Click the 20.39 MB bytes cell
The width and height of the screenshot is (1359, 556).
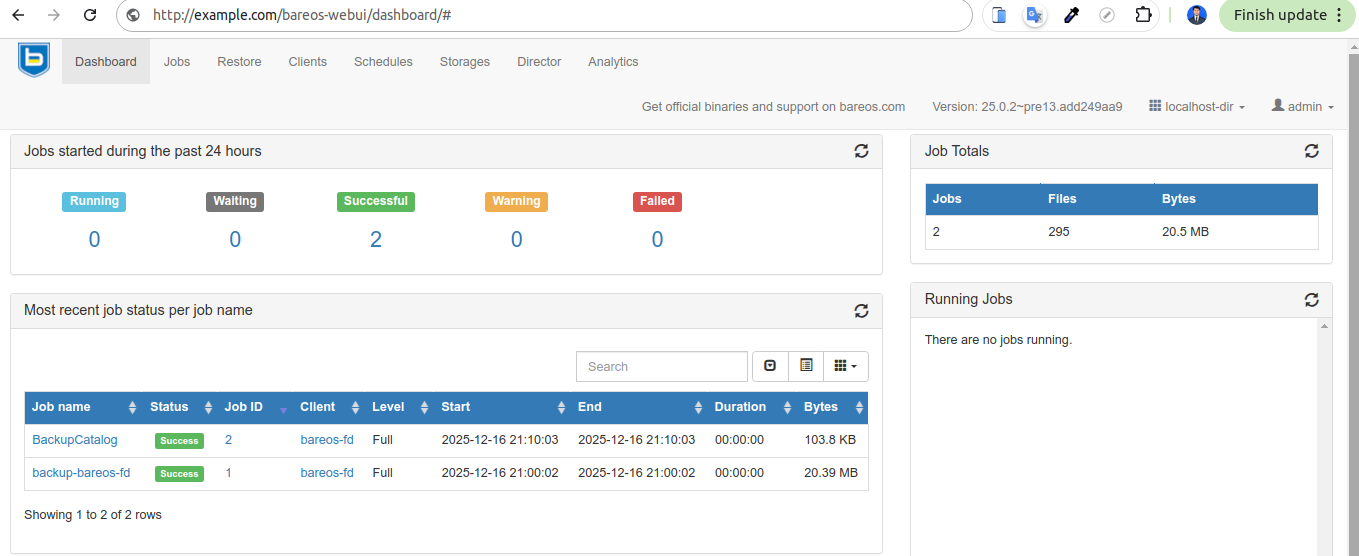831,473
